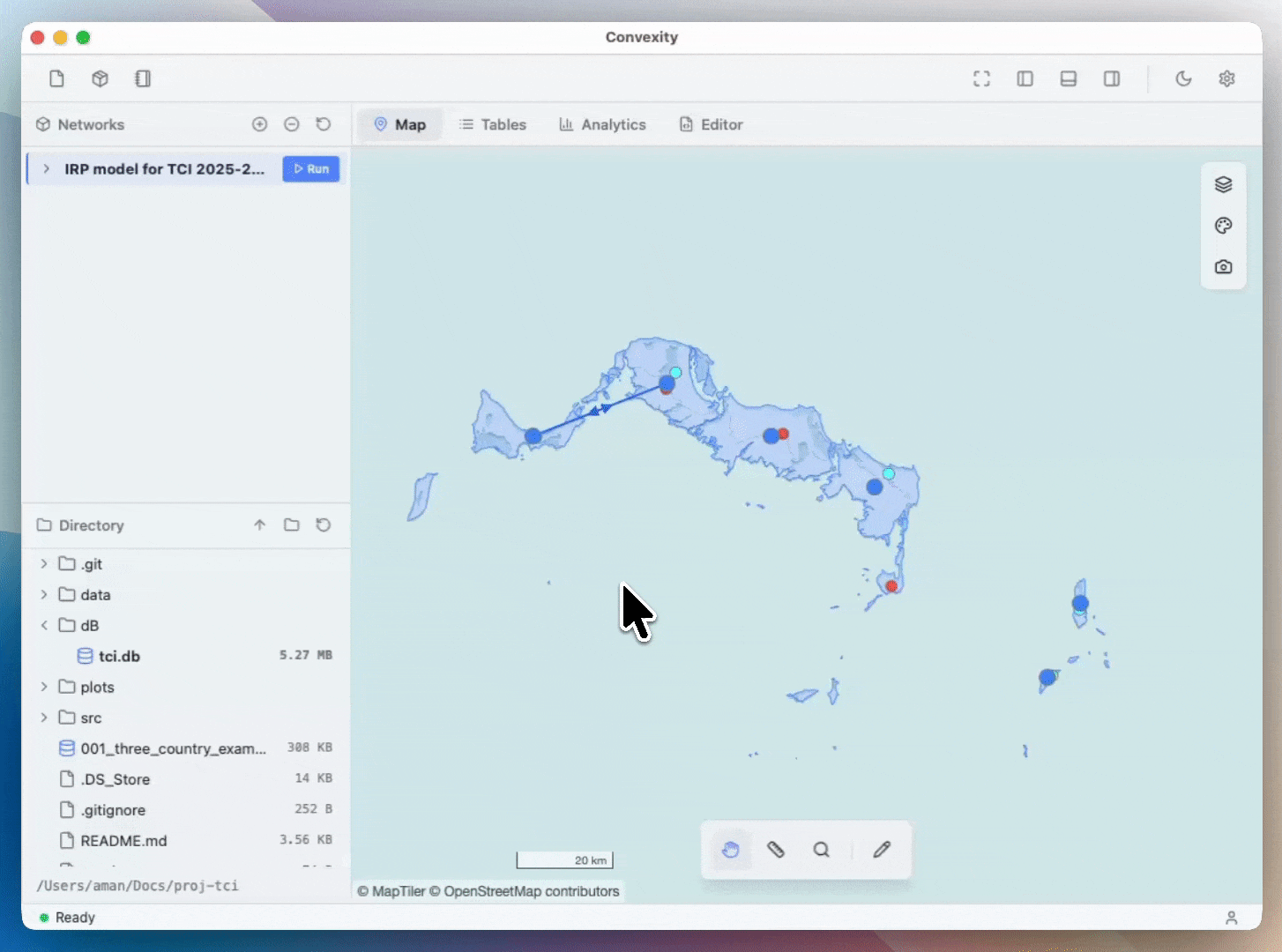Switch to the Tables tab
The width and height of the screenshot is (1282, 952).
click(x=493, y=125)
